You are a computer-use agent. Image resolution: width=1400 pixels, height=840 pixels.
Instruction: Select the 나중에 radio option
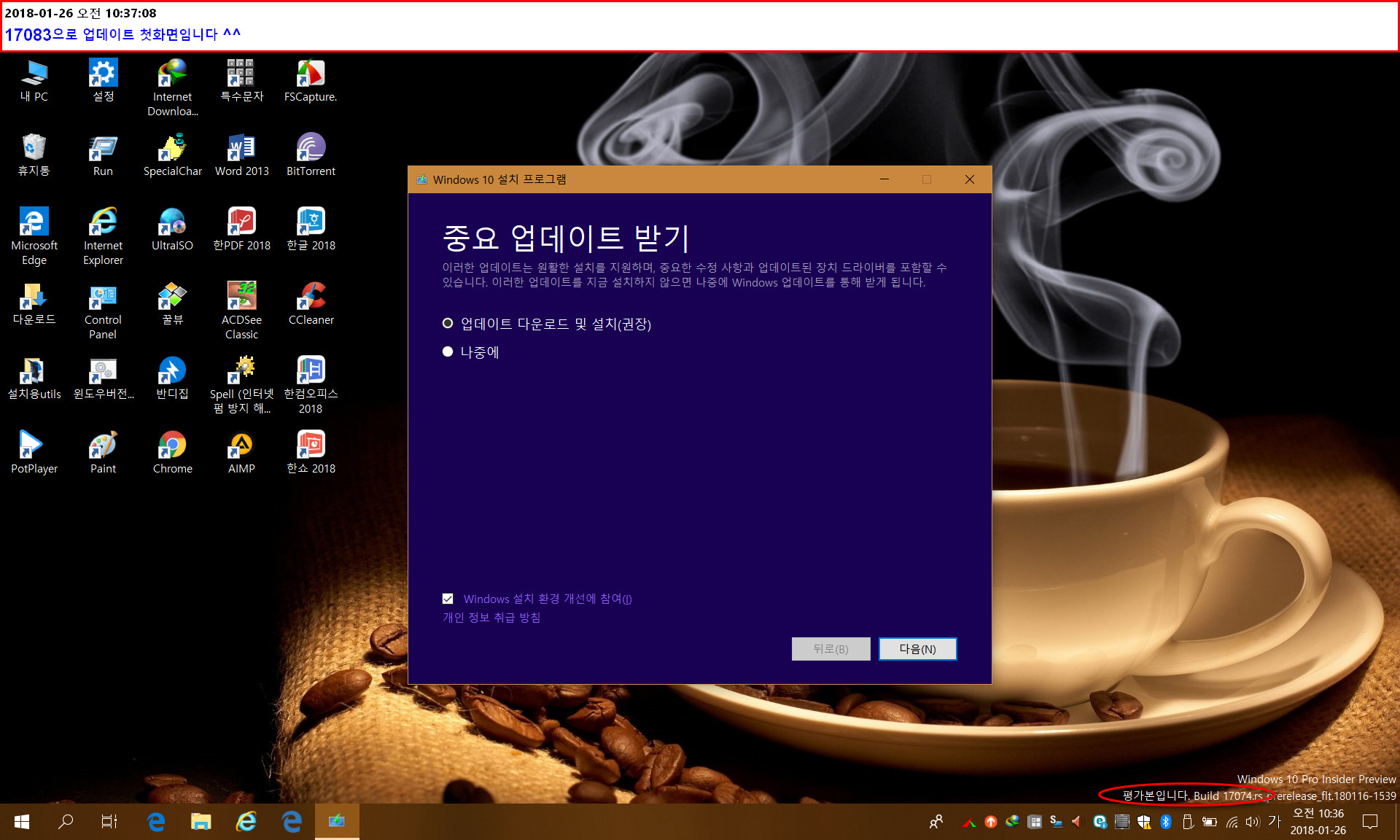[471, 352]
